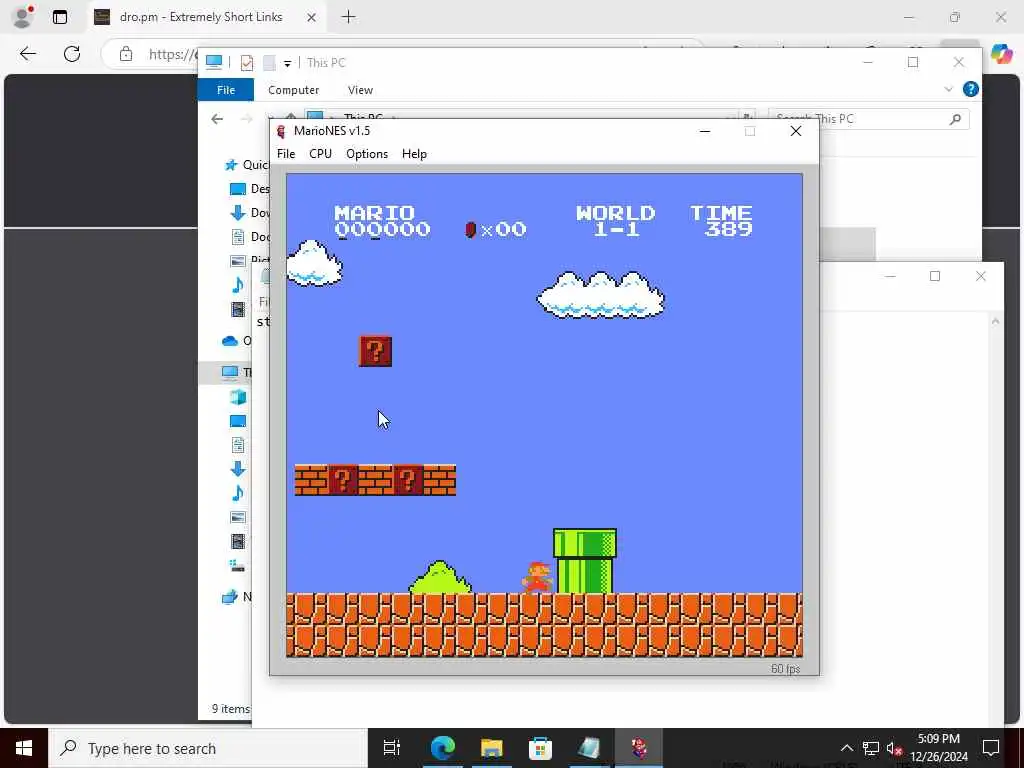Click the green warp pipe in game
Viewport: 1024px width, 768px height.
click(585, 561)
